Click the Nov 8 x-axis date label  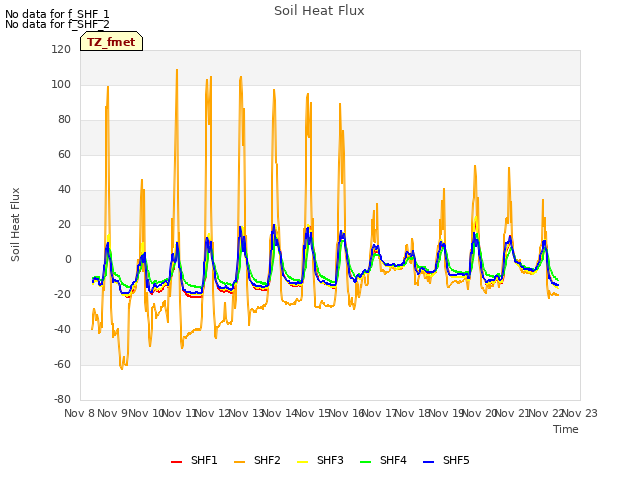tap(80, 413)
